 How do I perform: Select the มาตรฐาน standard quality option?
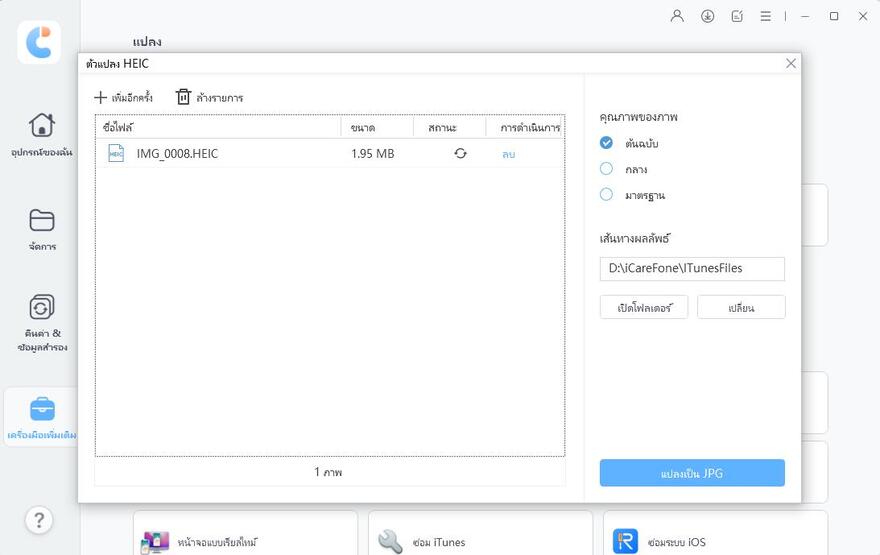pyautogui.click(x=606, y=195)
